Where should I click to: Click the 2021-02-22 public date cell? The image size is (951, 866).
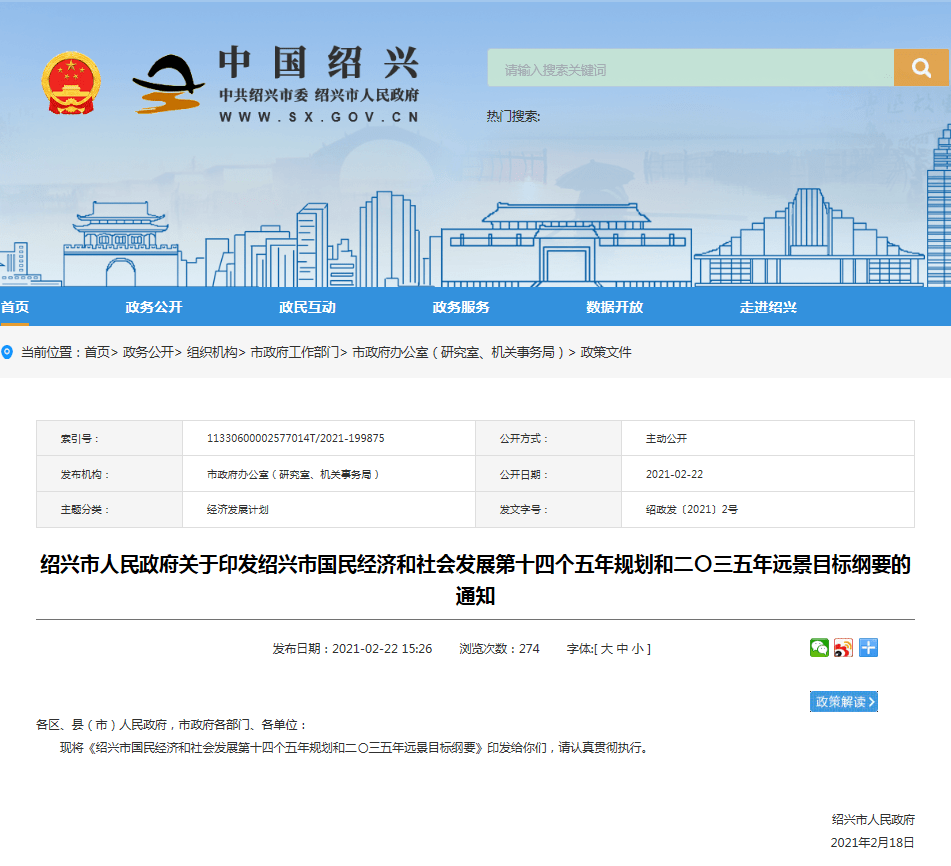pyautogui.click(x=768, y=474)
